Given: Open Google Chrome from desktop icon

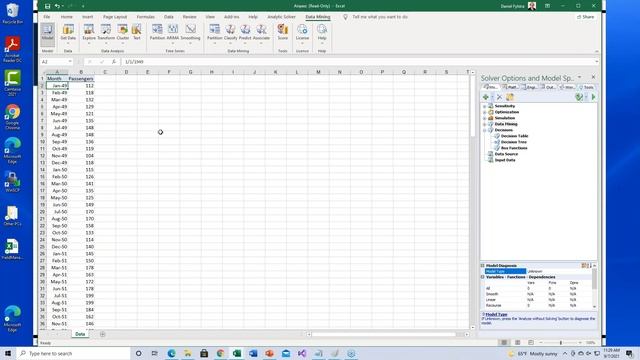Looking at the screenshot, I should (x=12, y=117).
